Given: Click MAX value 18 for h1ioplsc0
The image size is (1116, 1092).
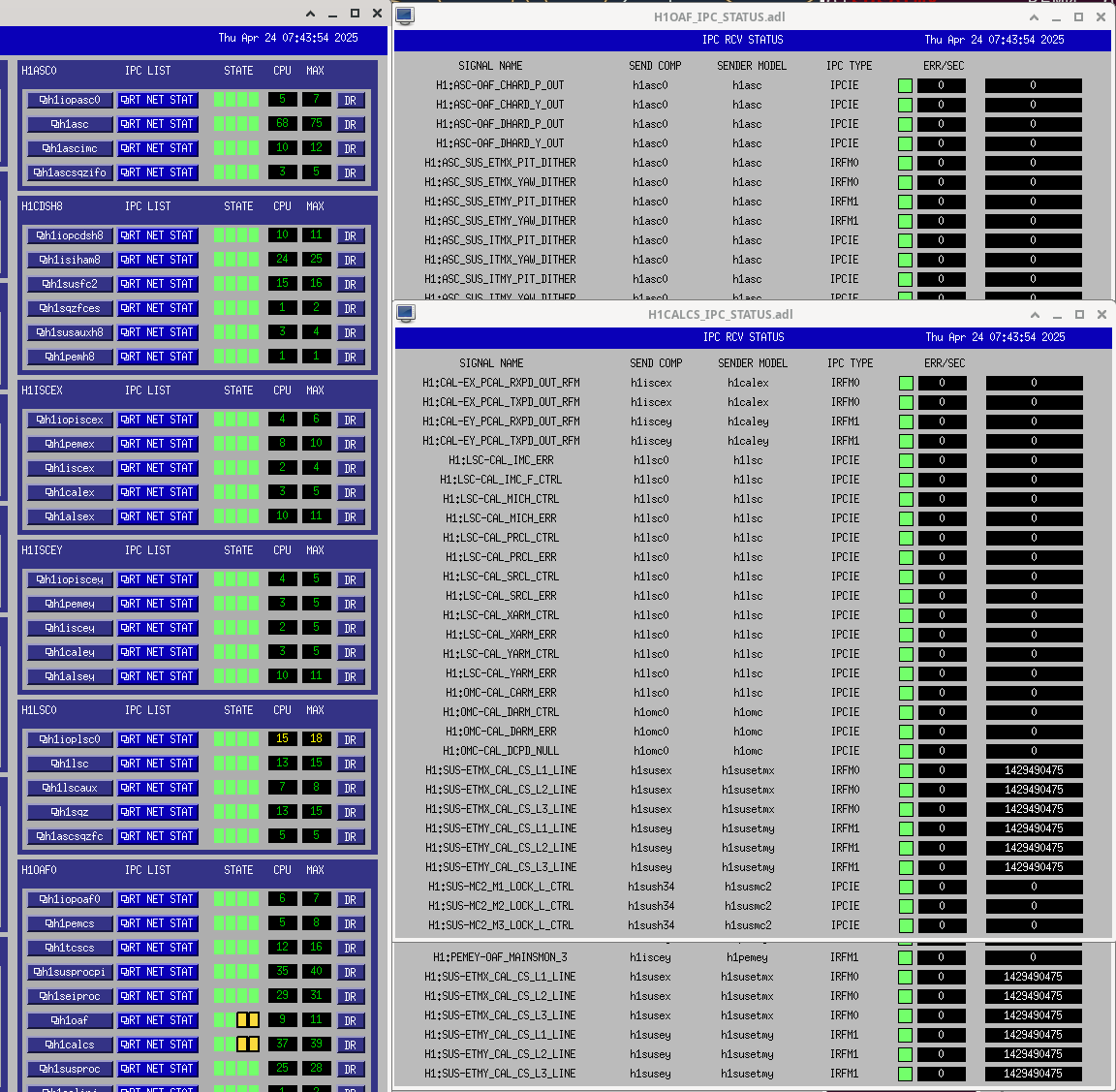Looking at the screenshot, I should tap(316, 738).
